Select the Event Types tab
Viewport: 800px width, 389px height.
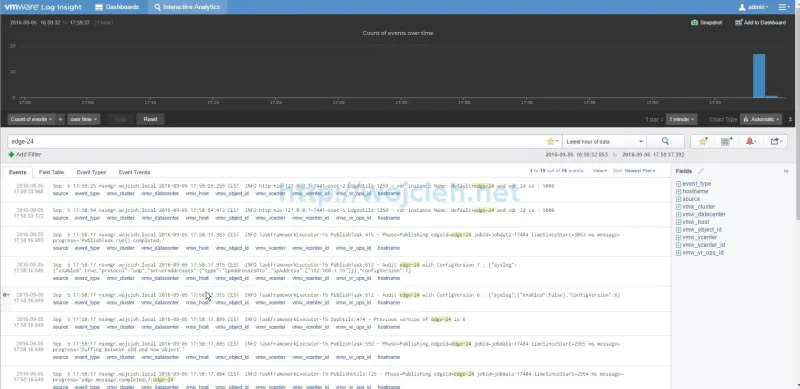tap(91, 173)
